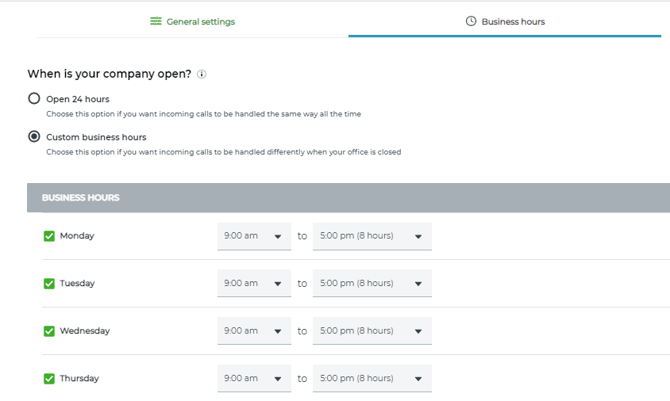Uncheck the Wednesday checkbox
Image resolution: width=670 pixels, height=401 pixels.
tap(49, 331)
